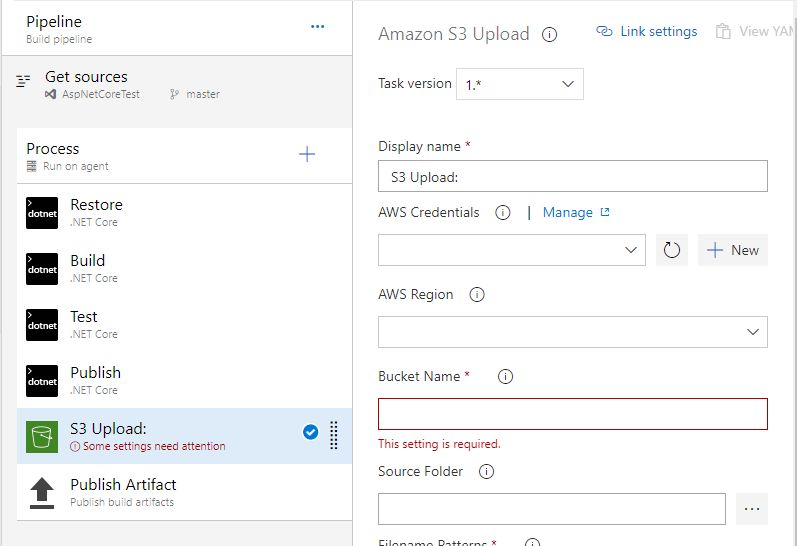Click the 'AspNetCoreTest' repository name
This screenshot has width=797, height=546.
click(101, 94)
